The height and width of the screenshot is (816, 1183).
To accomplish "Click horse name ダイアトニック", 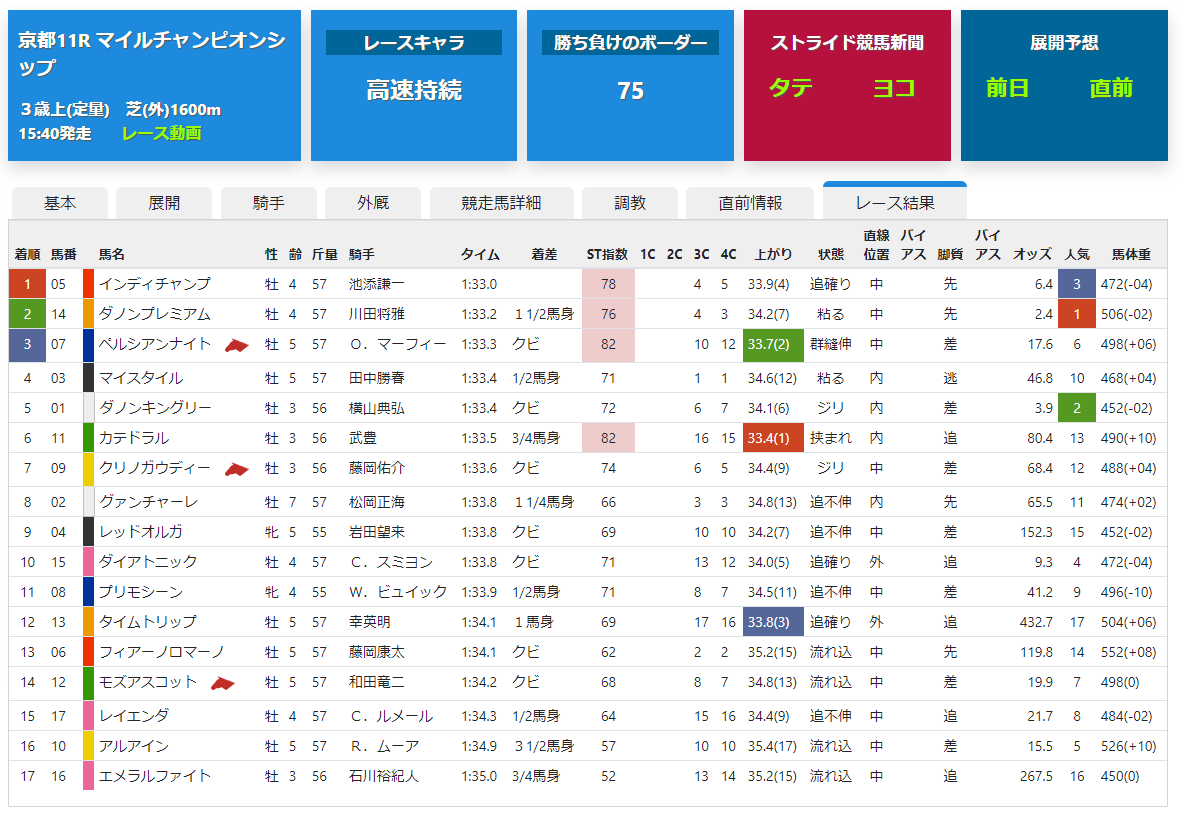I will coord(148,562).
